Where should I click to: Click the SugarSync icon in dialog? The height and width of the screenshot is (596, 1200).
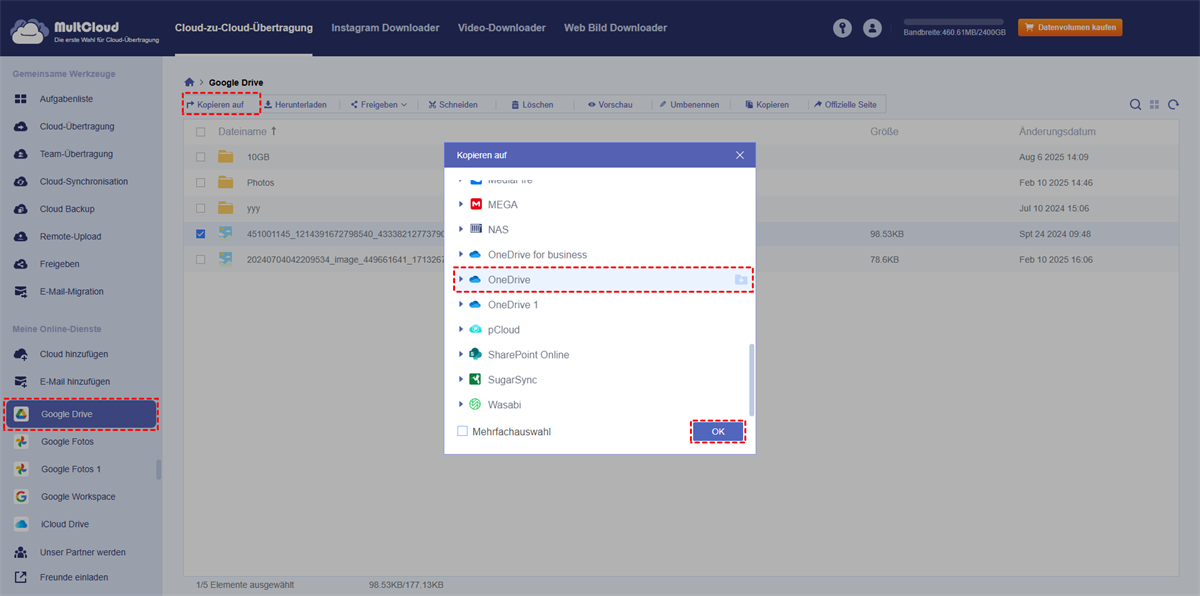[476, 379]
